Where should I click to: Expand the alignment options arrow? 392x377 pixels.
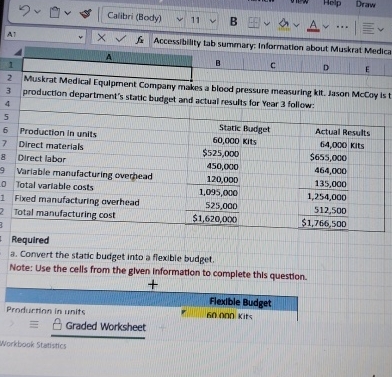pyautogui.click(x=381, y=29)
